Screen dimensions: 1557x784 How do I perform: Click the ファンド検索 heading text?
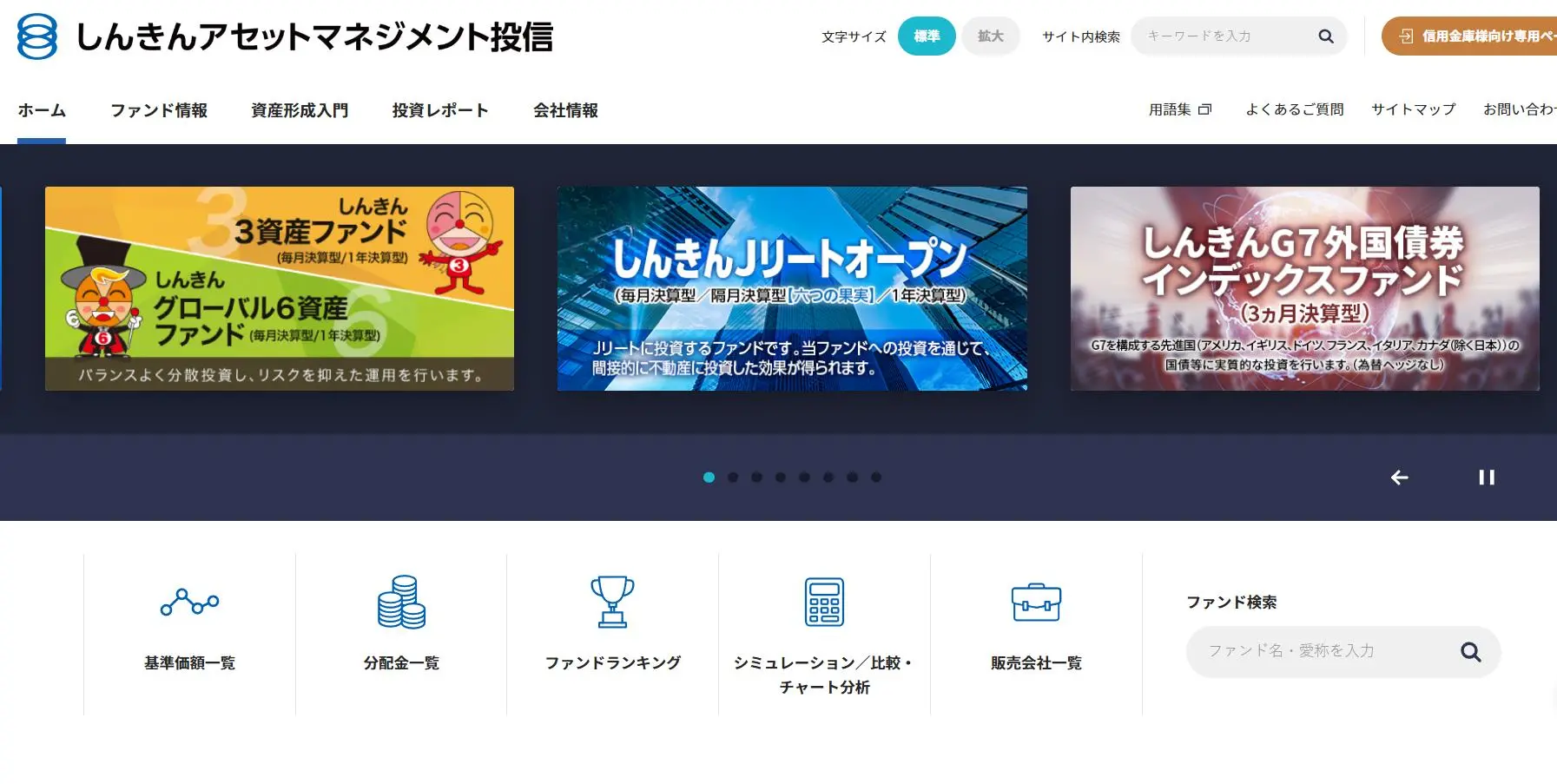[1231, 603]
